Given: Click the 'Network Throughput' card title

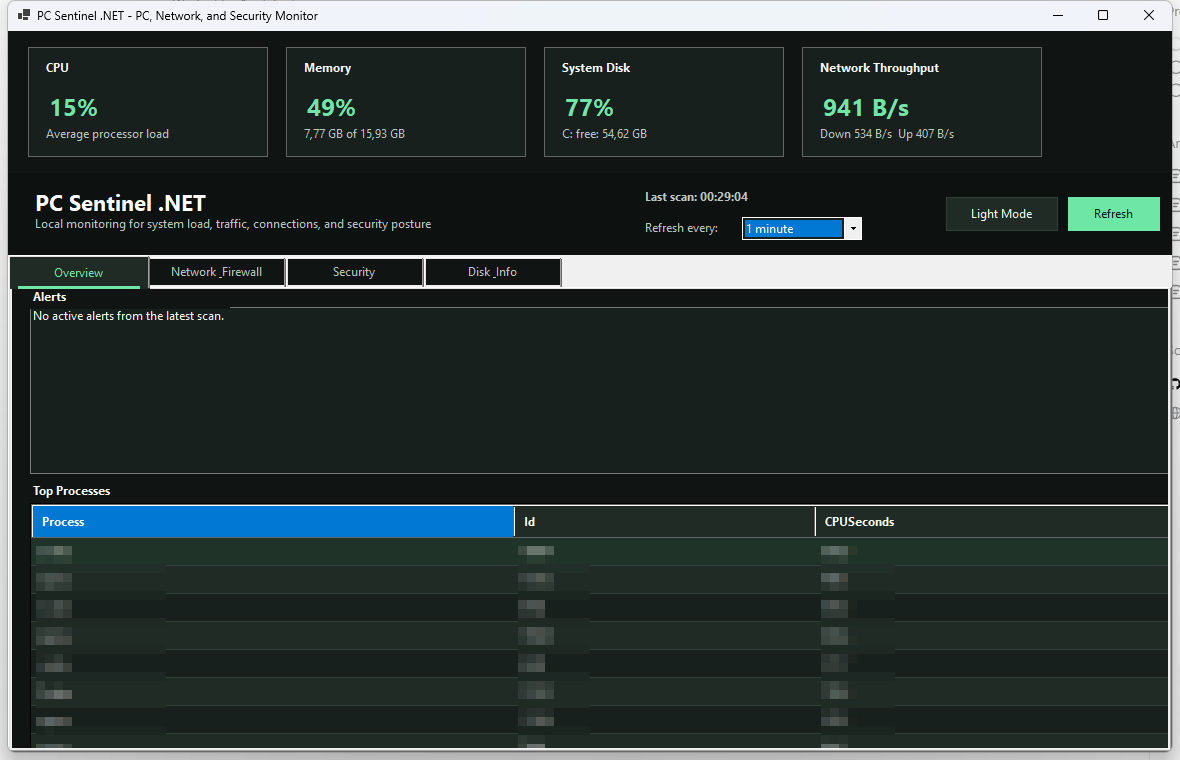Looking at the screenshot, I should coord(879,68).
